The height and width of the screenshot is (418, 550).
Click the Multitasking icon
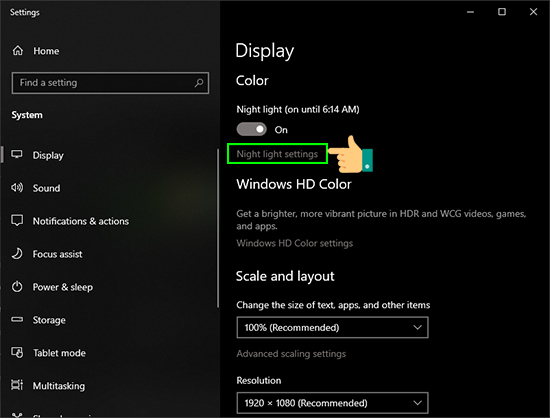point(17,385)
